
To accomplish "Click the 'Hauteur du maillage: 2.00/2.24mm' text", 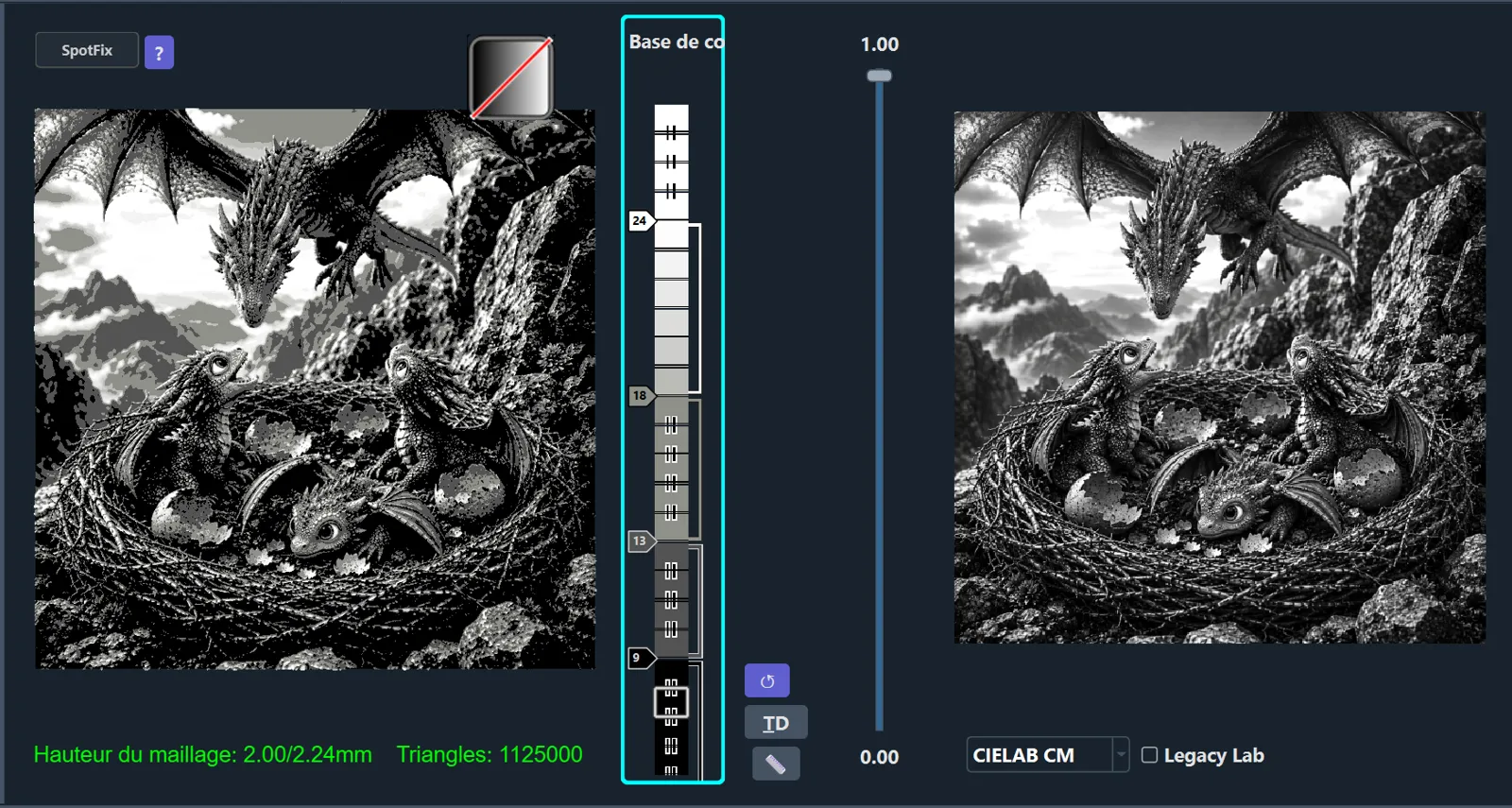I will point(202,754).
